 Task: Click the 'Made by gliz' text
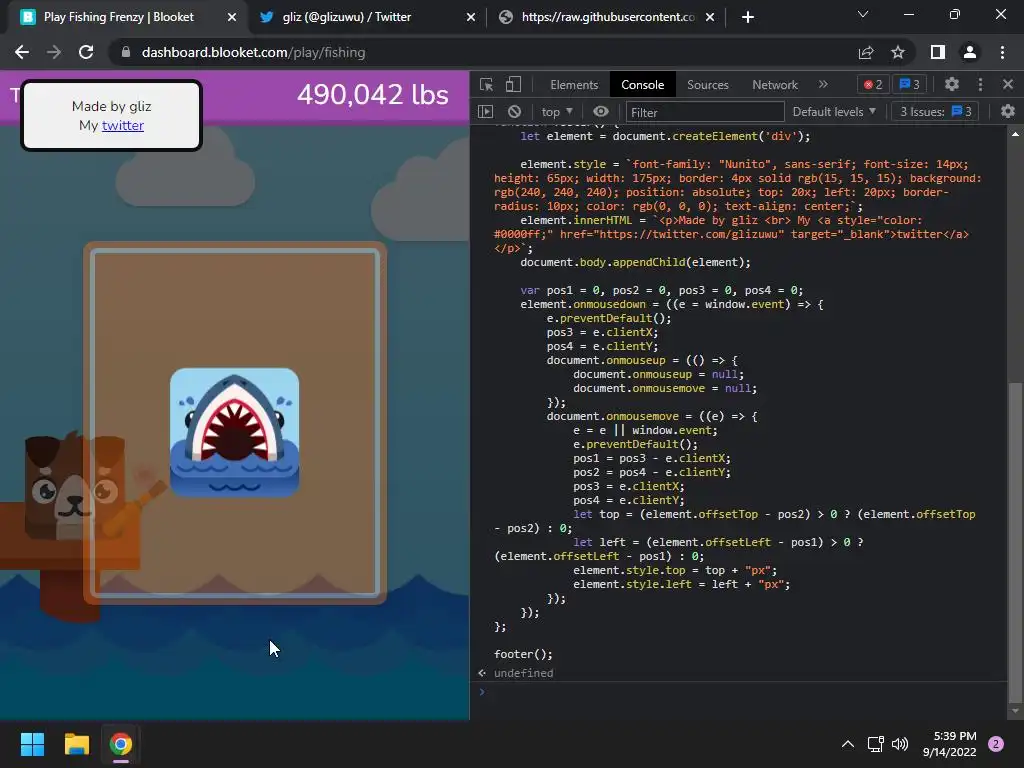[112, 106]
